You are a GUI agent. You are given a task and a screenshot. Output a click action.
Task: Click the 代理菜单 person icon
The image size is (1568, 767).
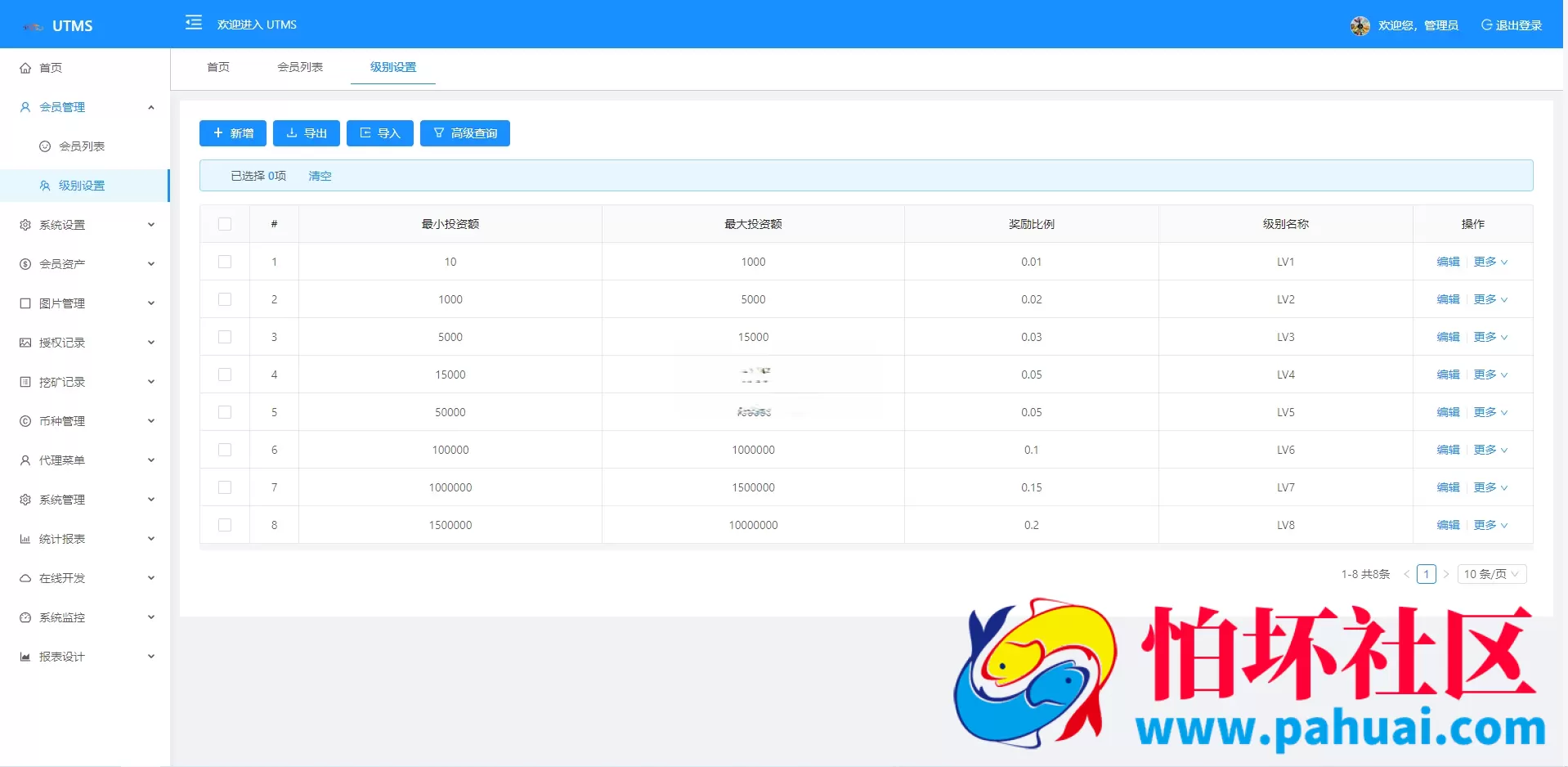click(25, 460)
